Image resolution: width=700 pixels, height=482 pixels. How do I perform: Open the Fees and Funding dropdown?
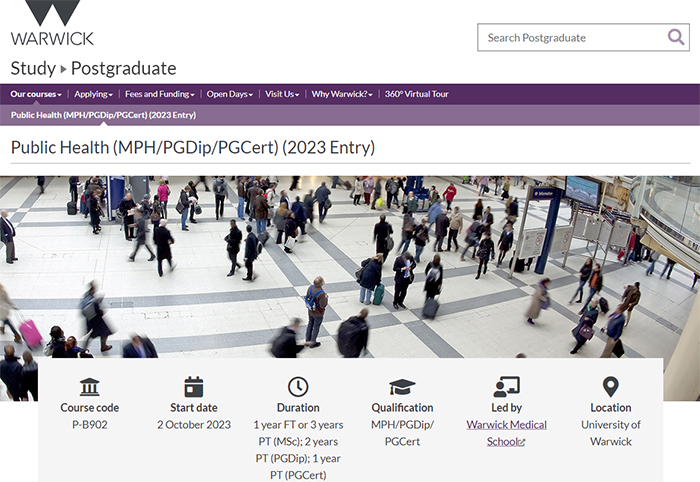coord(159,94)
